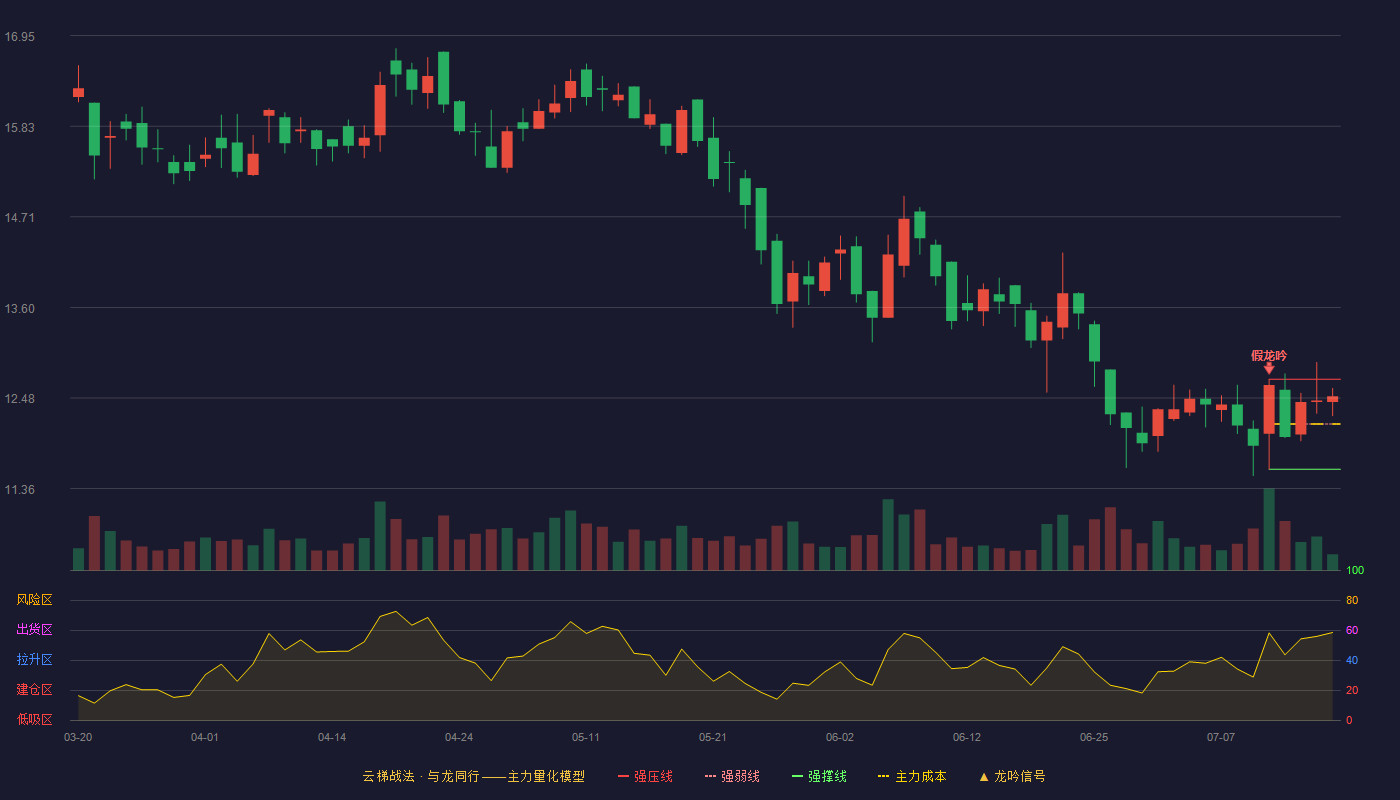
Task: Toggle the 龙吟信号 legend entry
Action: pyautogui.click(x=1011, y=776)
